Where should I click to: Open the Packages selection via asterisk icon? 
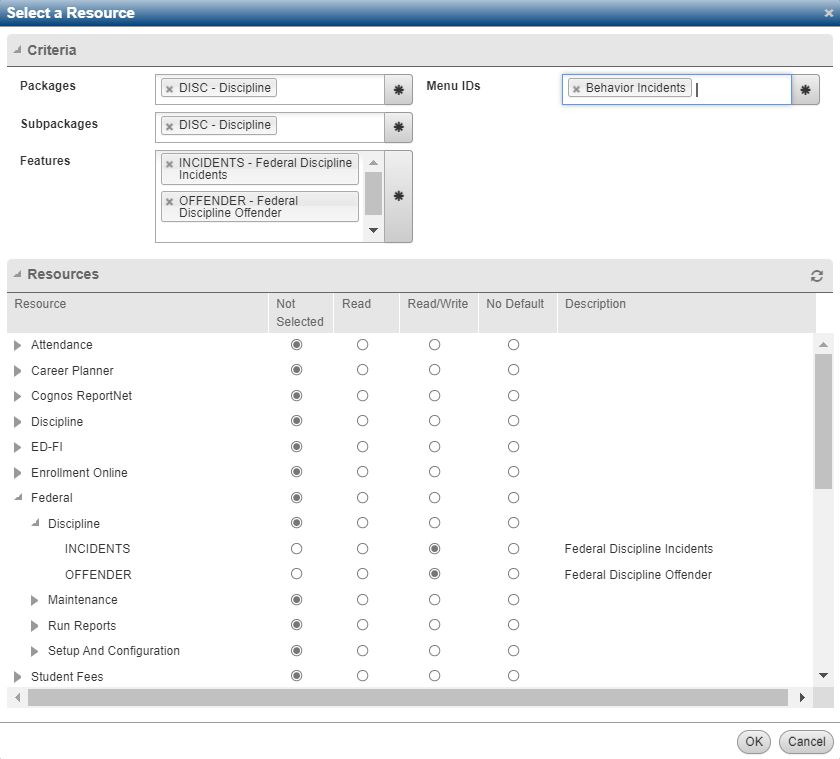pos(398,88)
